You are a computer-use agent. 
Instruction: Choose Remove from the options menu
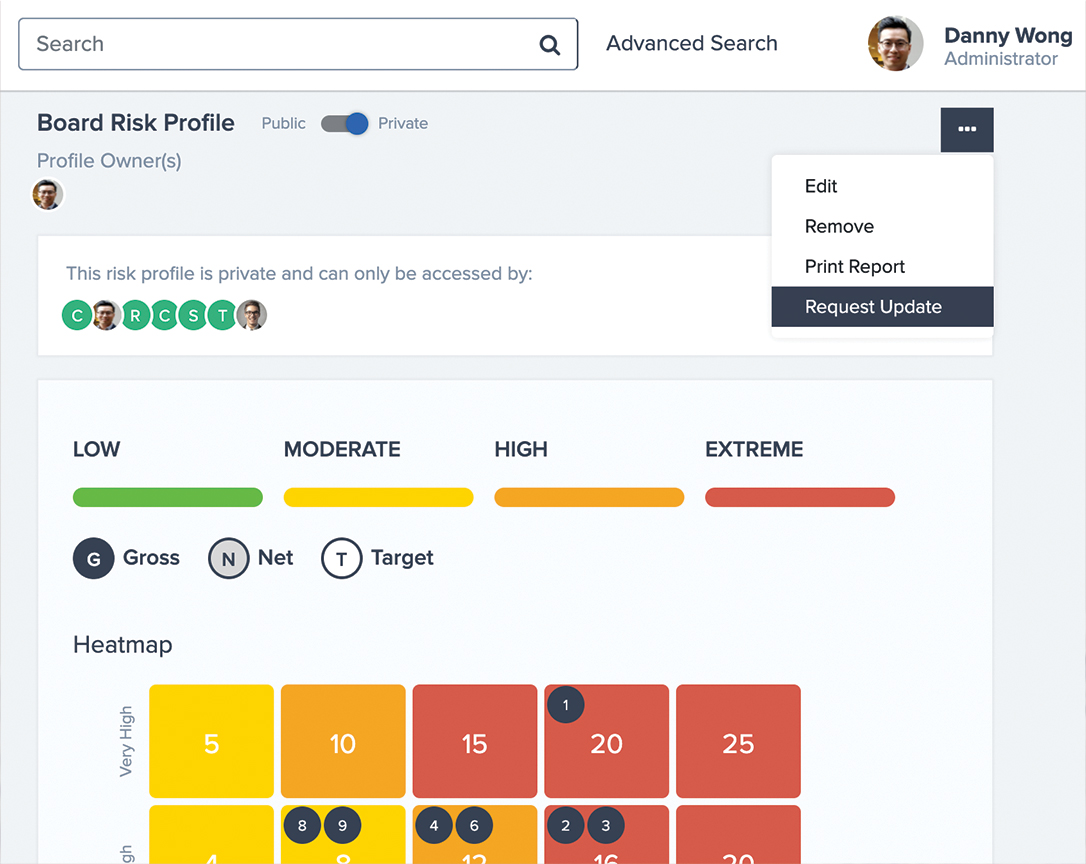click(x=882, y=226)
